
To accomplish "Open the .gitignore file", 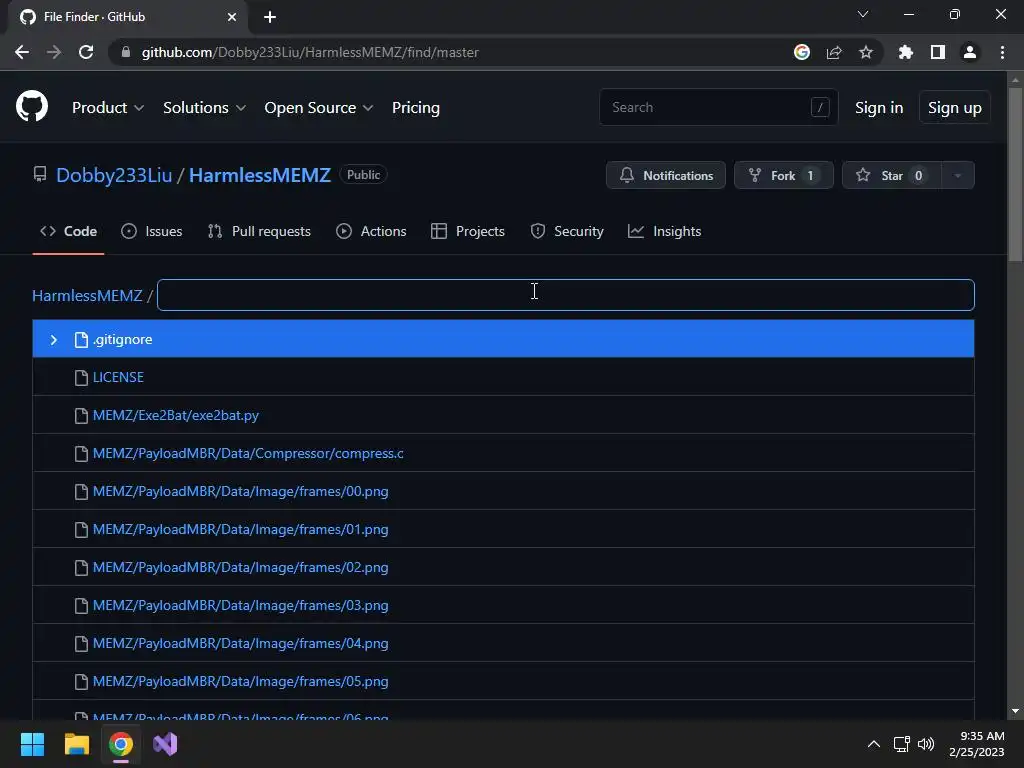I will click(122, 340).
